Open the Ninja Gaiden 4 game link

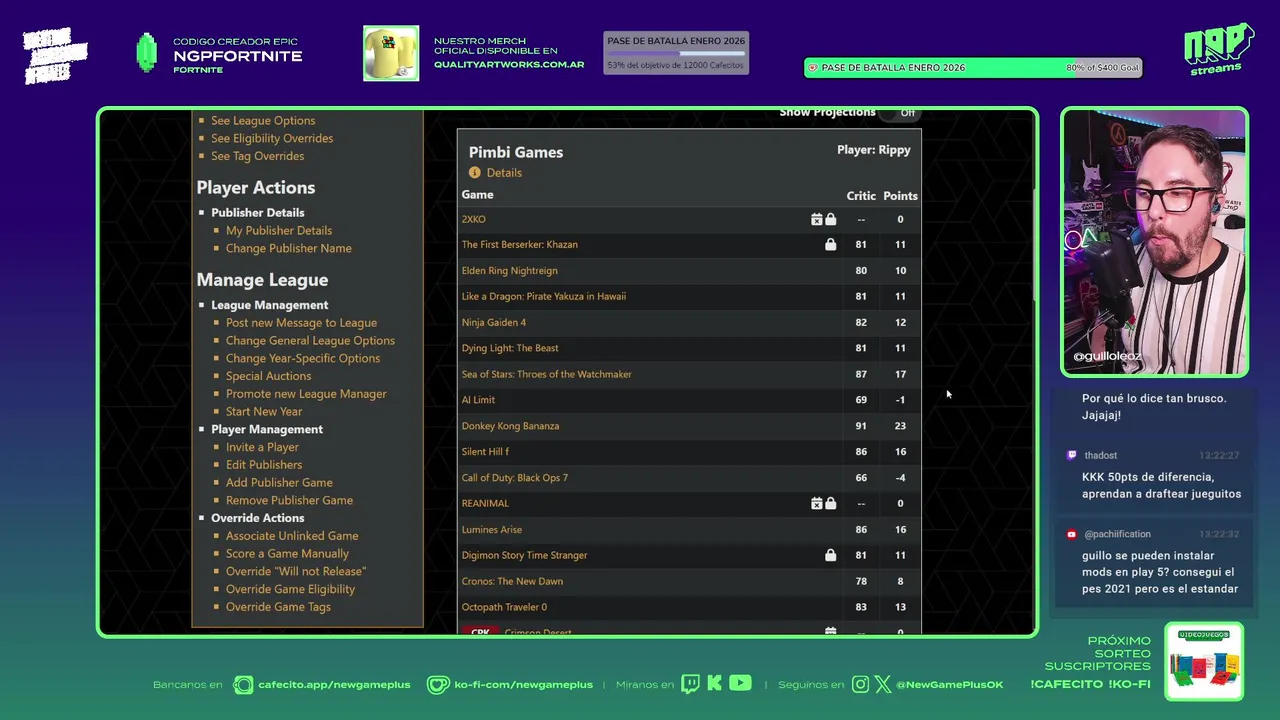494,322
